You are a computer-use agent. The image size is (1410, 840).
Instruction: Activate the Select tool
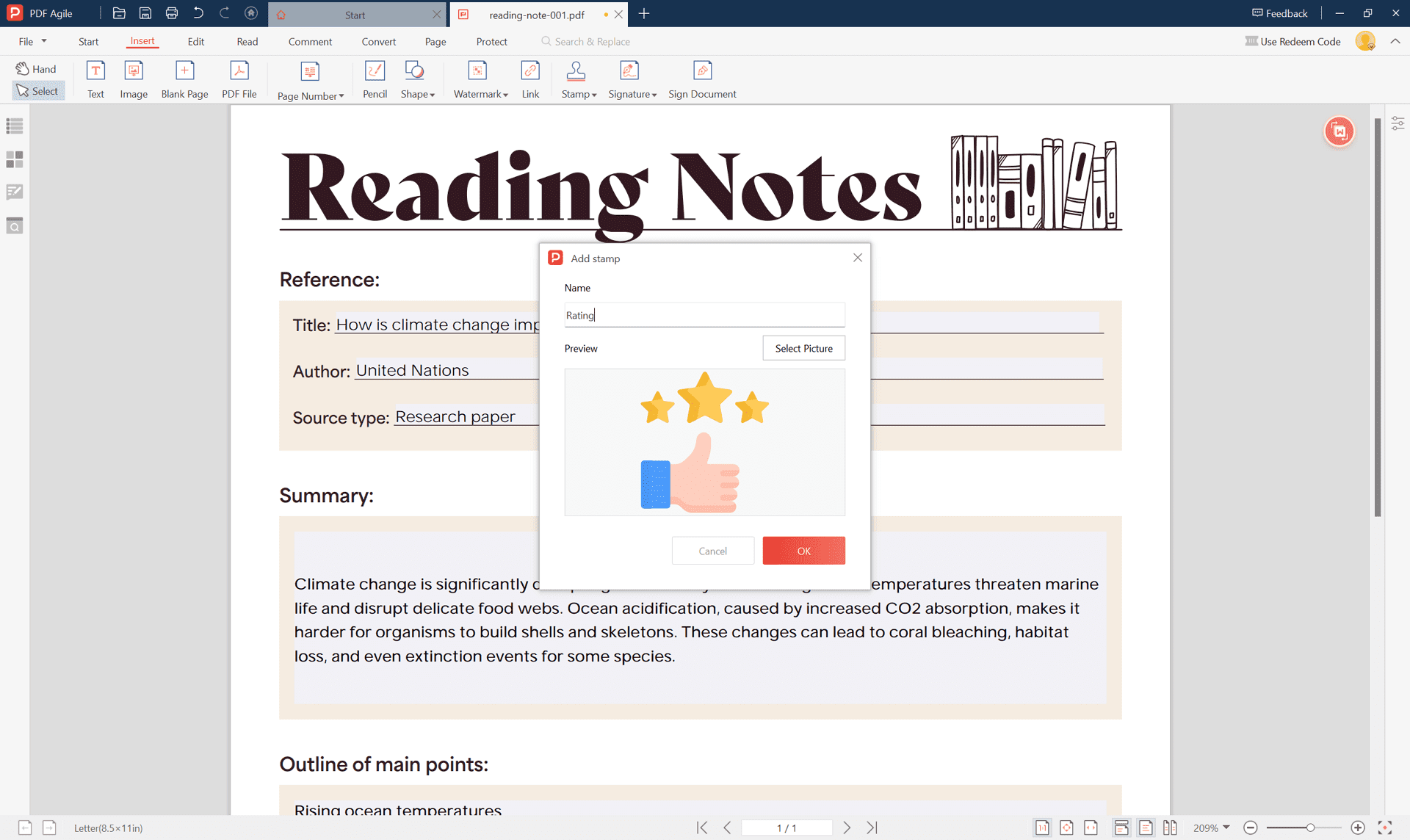point(38,91)
